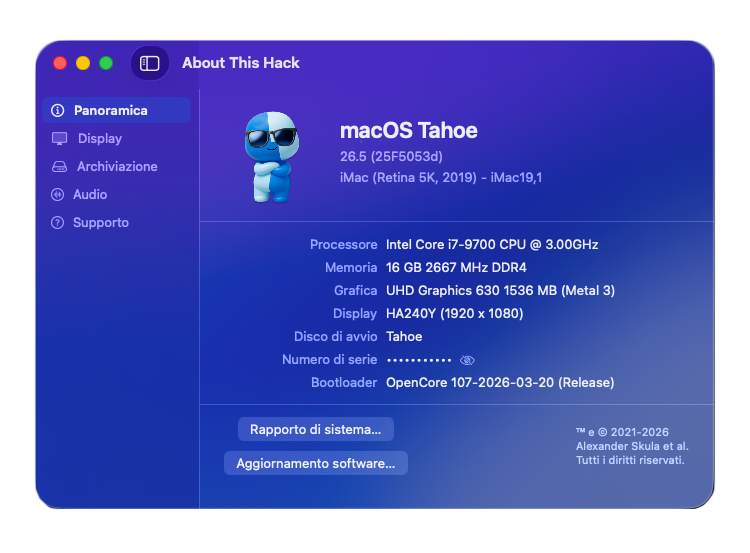Zoom window with the green button

coord(106,63)
